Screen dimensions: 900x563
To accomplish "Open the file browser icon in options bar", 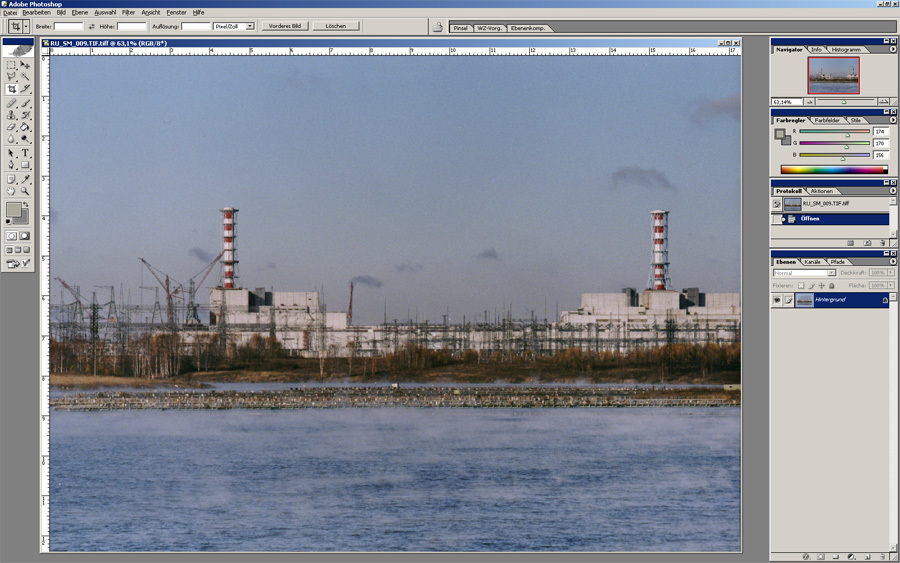I will pyautogui.click(x=437, y=26).
